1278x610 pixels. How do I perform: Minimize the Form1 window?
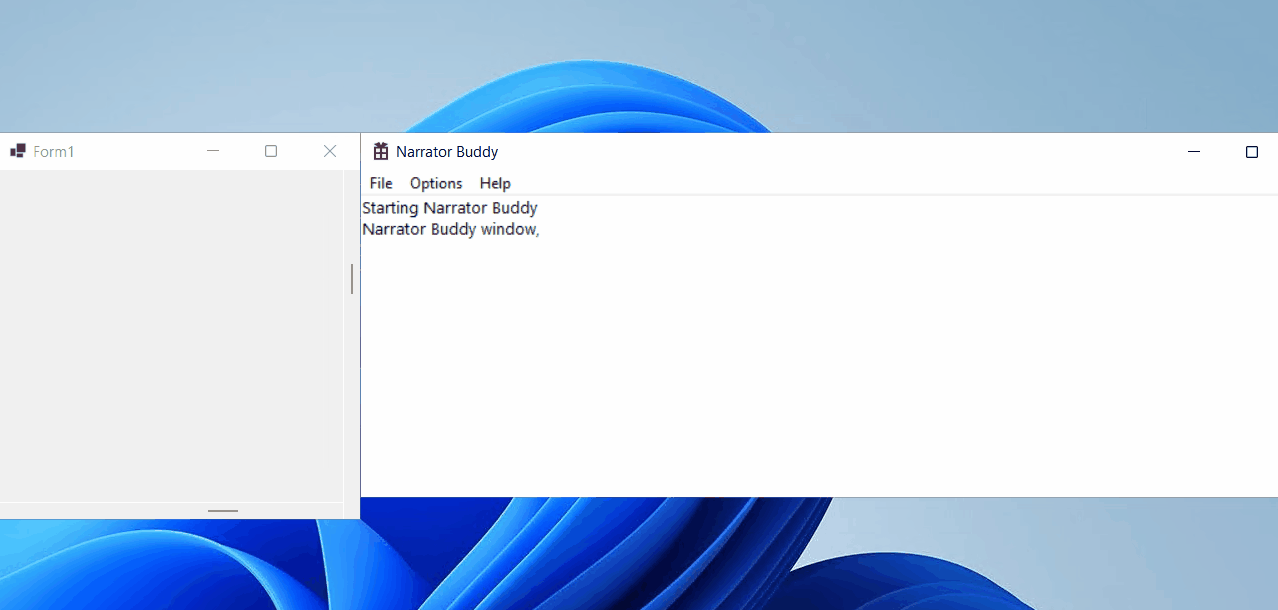click(212, 150)
